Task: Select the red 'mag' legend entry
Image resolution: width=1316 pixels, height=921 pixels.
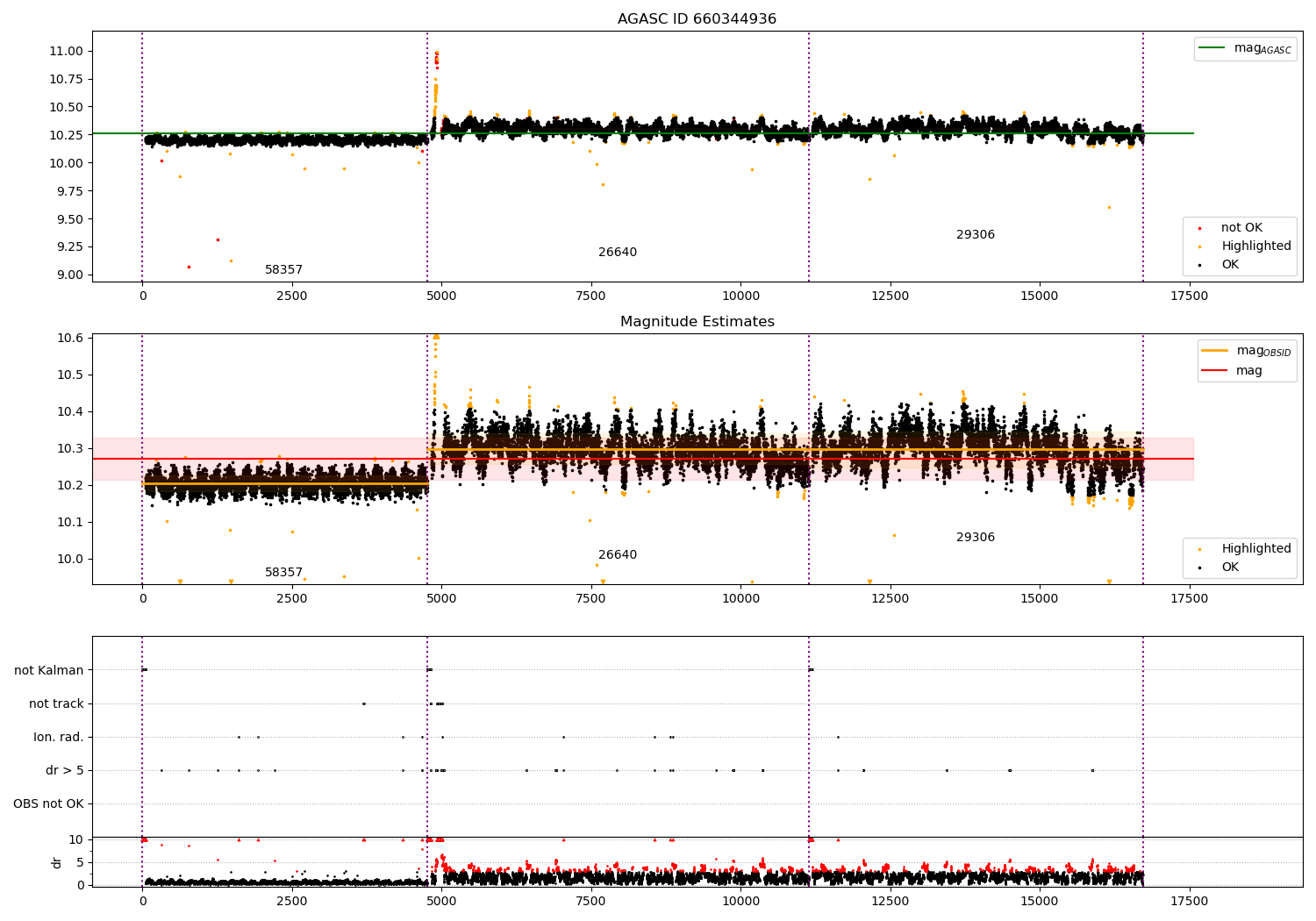Action: [x=1233, y=370]
